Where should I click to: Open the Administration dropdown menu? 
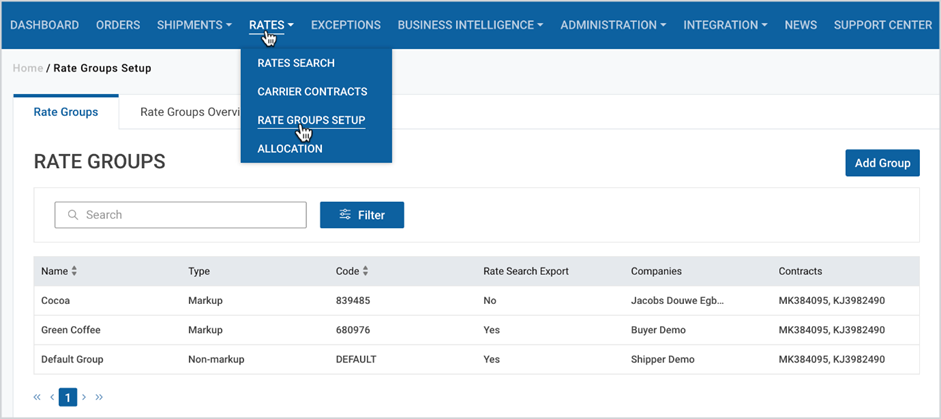[x=613, y=25]
